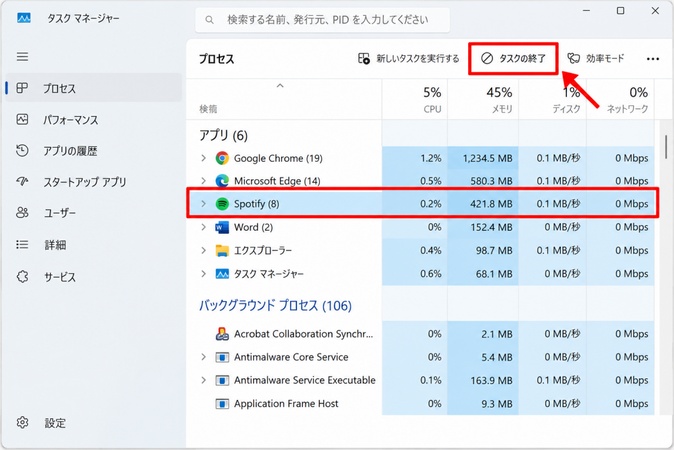The height and width of the screenshot is (450, 674).
Task: Expand the エクスプローラー process group
Action: [x=203, y=250]
